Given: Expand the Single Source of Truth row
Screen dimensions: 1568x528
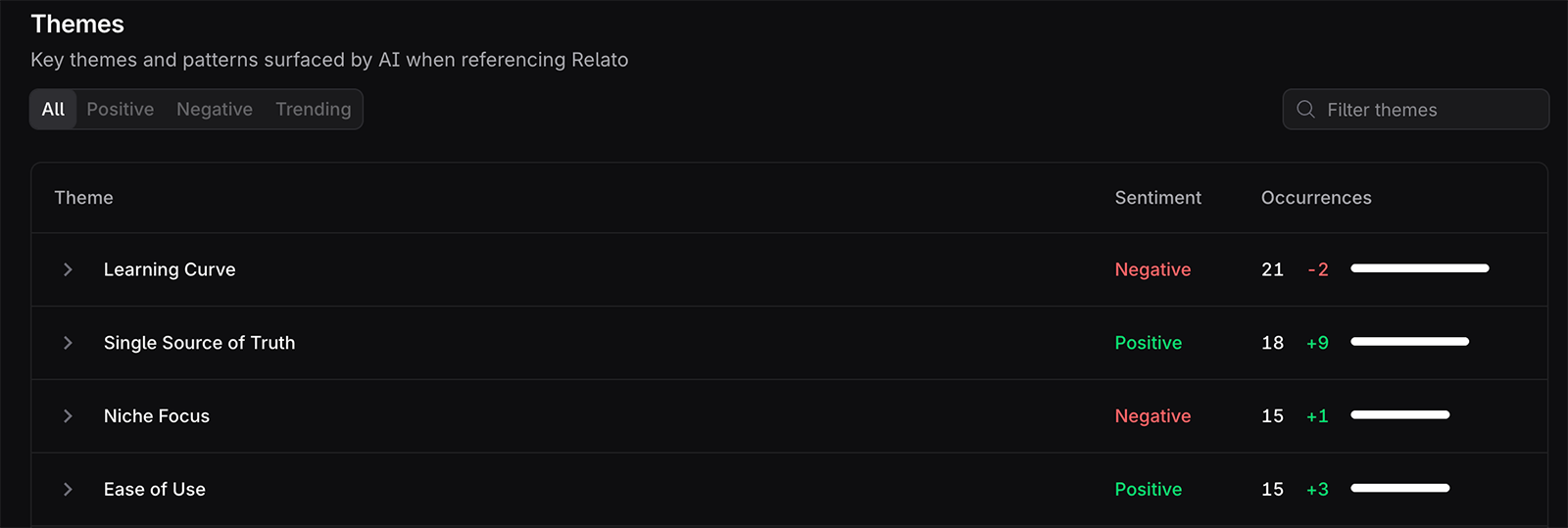Looking at the screenshot, I should pyautogui.click(x=68, y=343).
